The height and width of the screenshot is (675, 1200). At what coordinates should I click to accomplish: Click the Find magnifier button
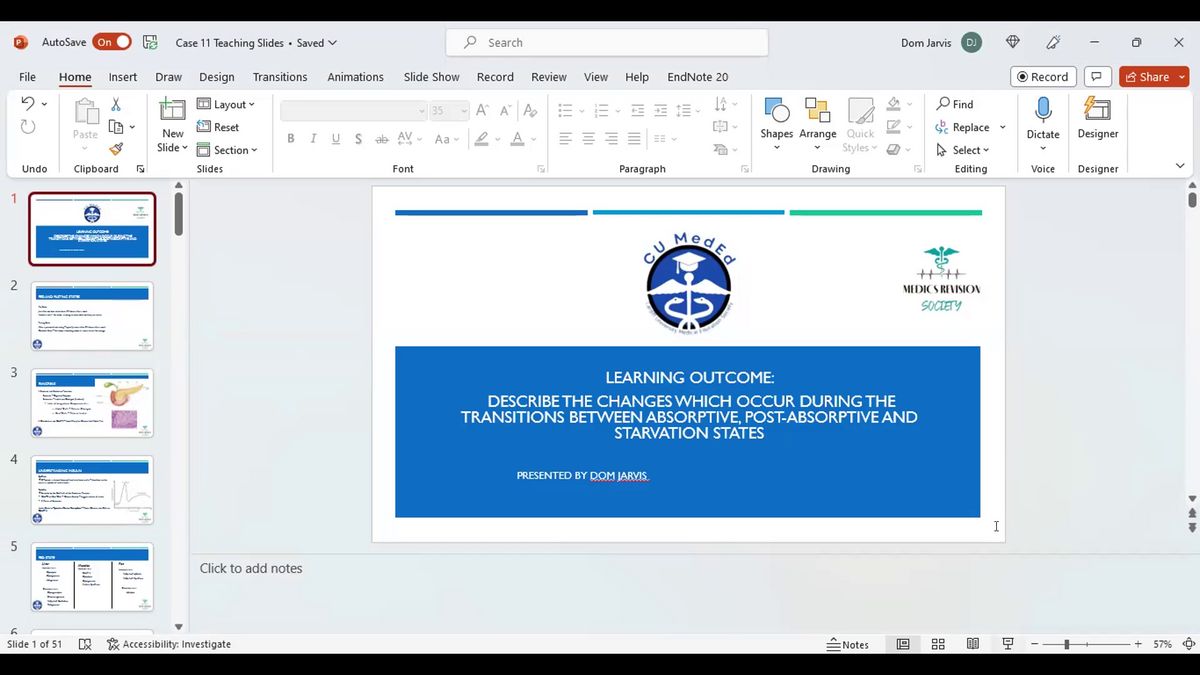(x=955, y=104)
